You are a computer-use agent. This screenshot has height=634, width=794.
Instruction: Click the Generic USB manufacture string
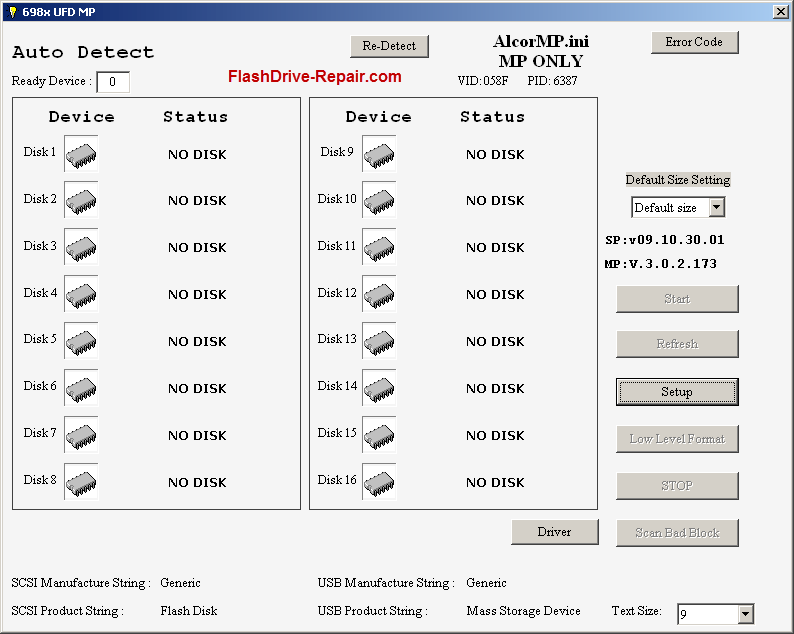tap(486, 583)
